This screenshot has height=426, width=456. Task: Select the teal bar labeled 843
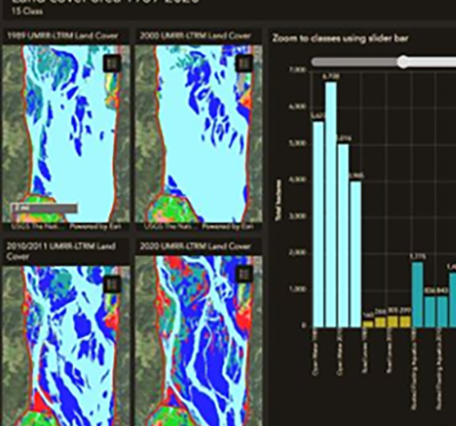(x=442, y=311)
